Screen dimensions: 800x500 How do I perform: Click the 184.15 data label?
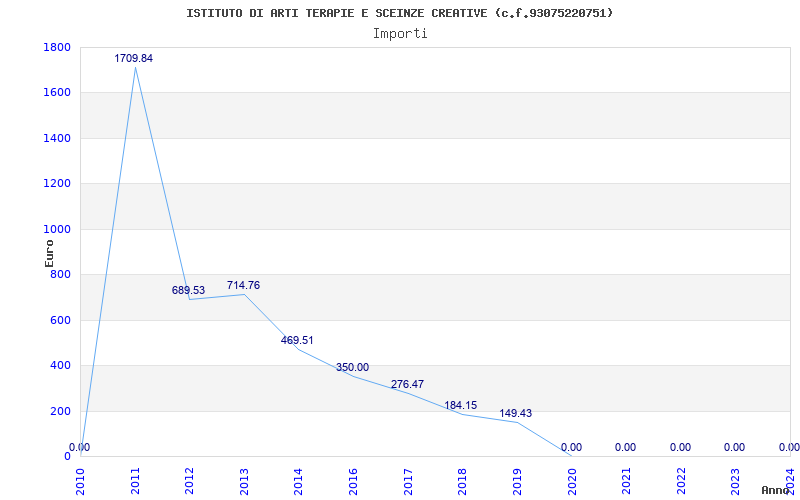tap(461, 405)
